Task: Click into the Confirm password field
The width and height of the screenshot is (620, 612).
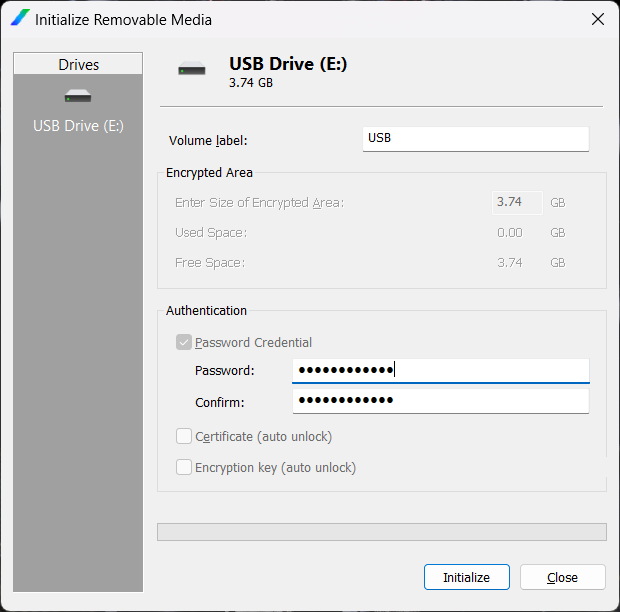Action: [440, 401]
